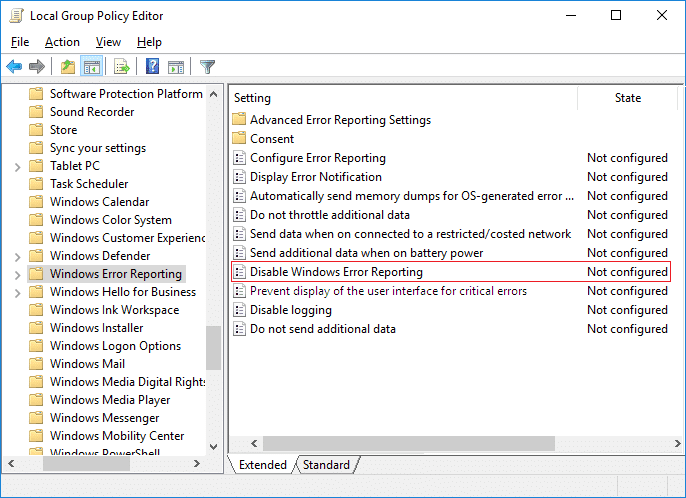
Task: Select Windows Mobility Center in tree
Action: 117,435
